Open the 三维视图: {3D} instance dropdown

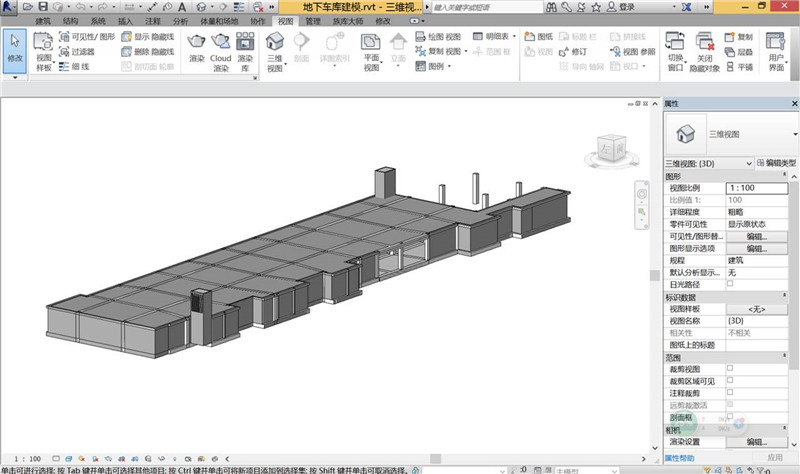pyautogui.click(x=747, y=163)
